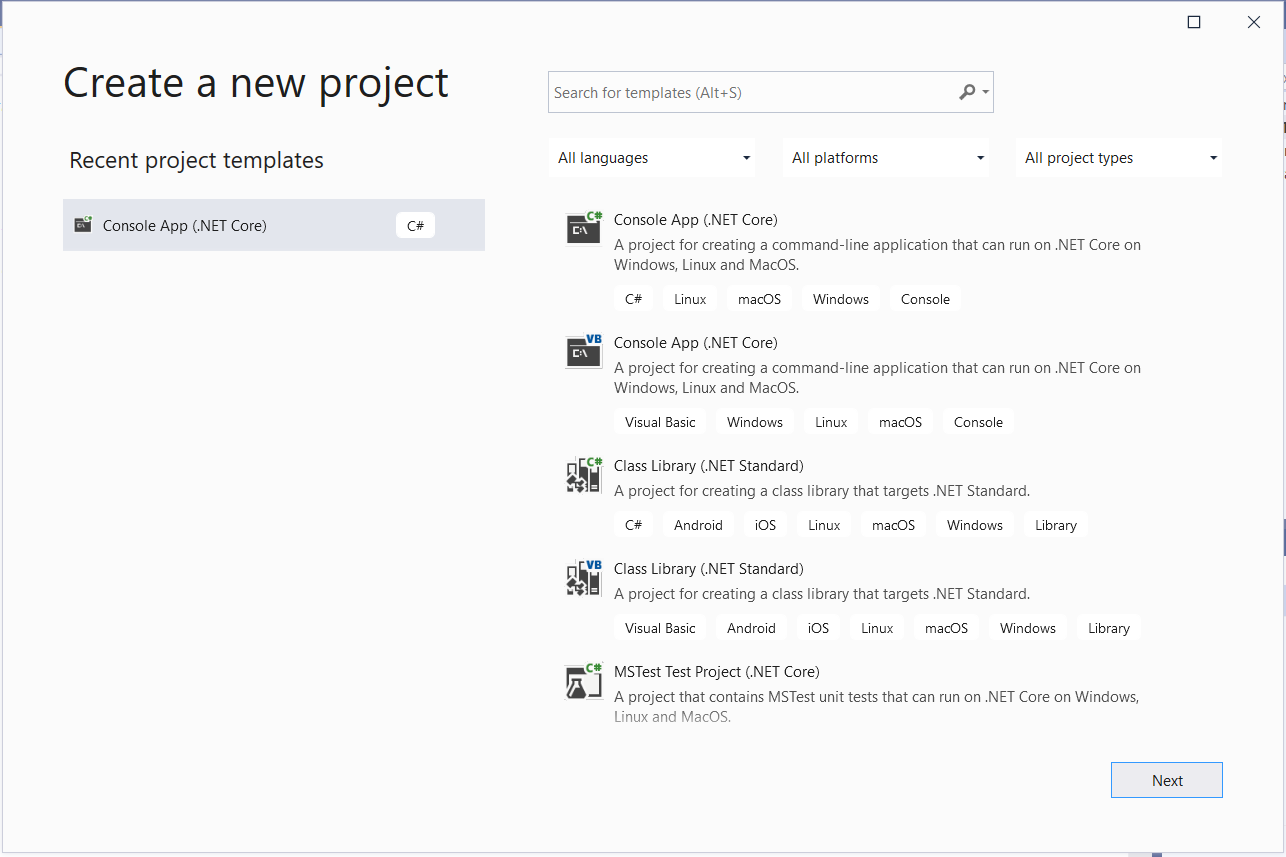Image resolution: width=1286 pixels, height=857 pixels.
Task: Click Windows tag under VB Console App
Action: [755, 422]
